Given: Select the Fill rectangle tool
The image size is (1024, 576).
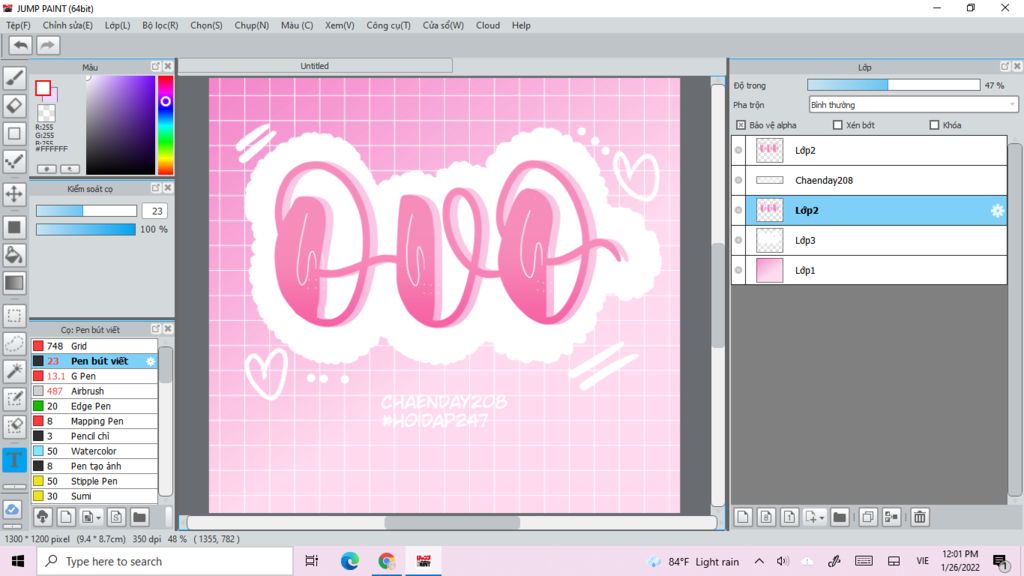Looking at the screenshot, I should (x=14, y=227).
